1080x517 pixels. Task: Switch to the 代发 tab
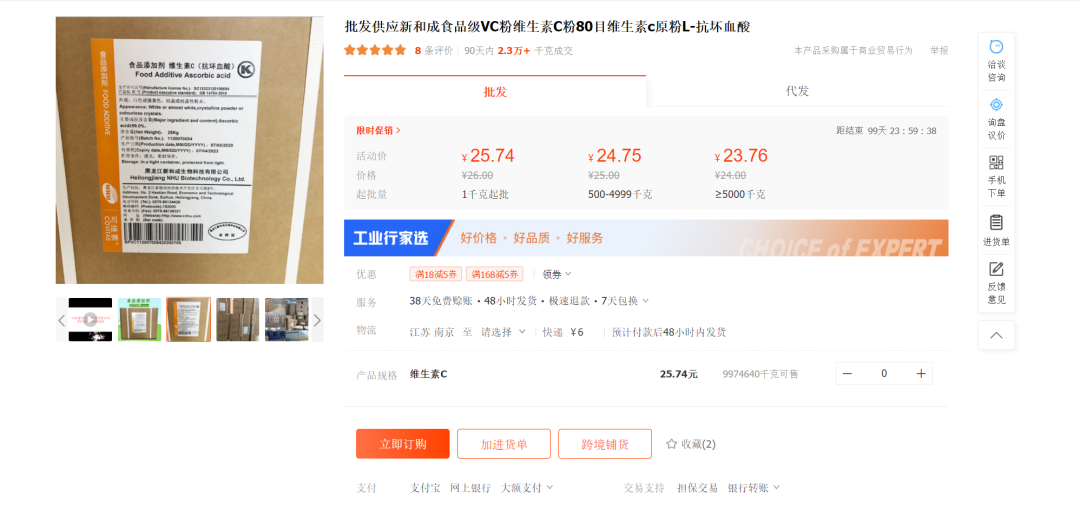(797, 91)
